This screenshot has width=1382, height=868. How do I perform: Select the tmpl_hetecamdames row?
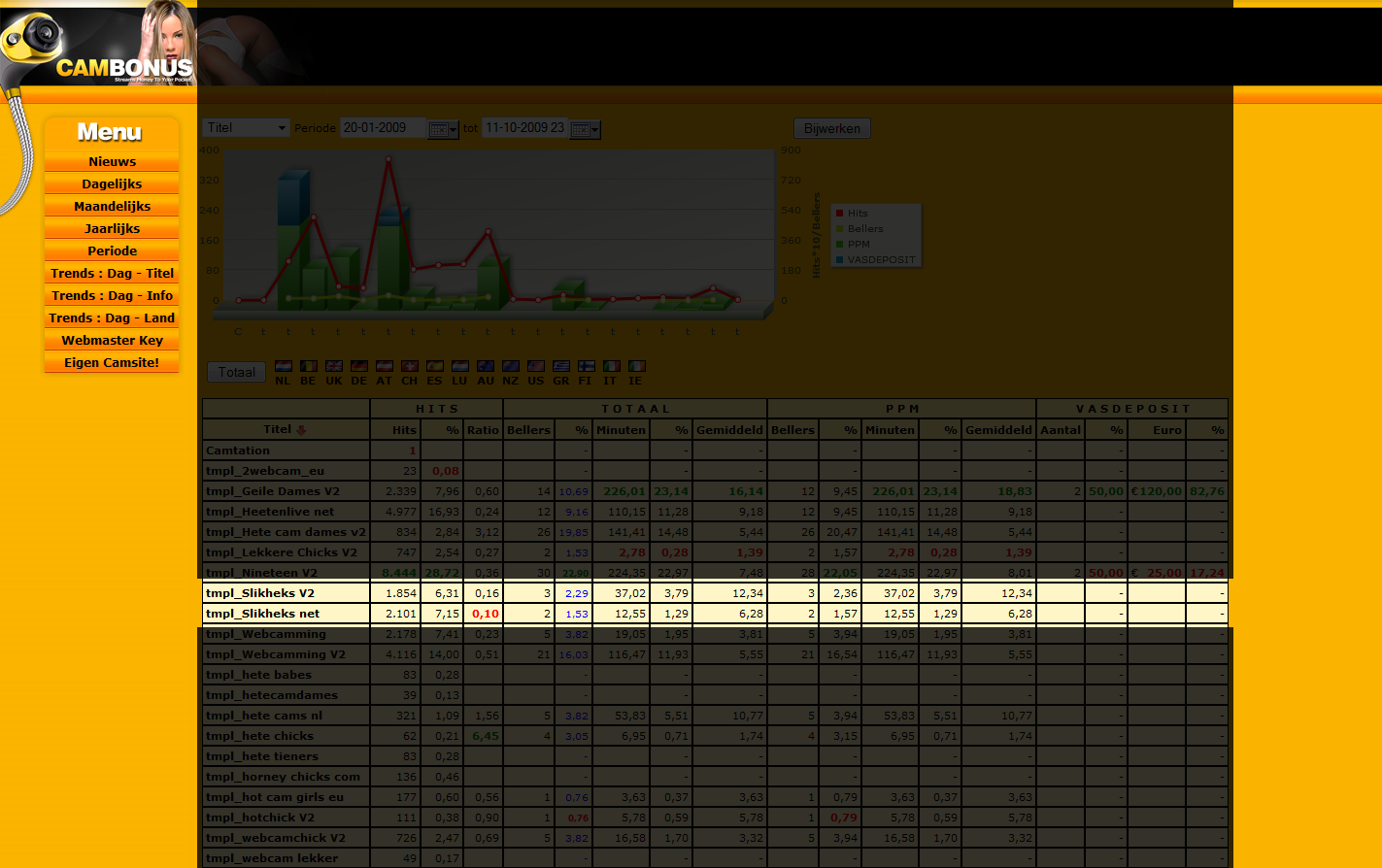pos(715,695)
